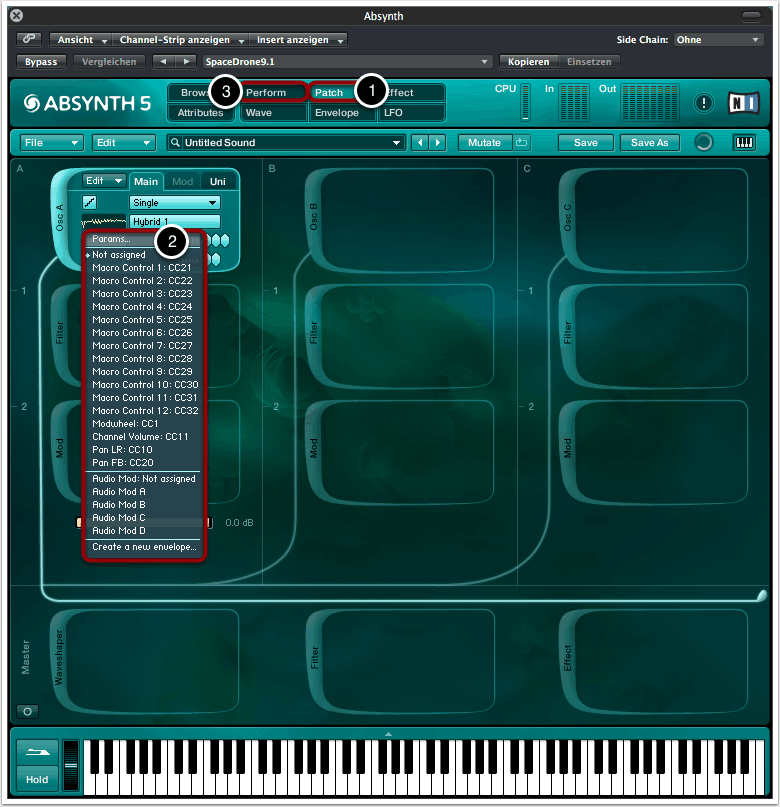
Task: Select next preset arrow beside SpaceDrone9.1
Action: click(x=186, y=62)
